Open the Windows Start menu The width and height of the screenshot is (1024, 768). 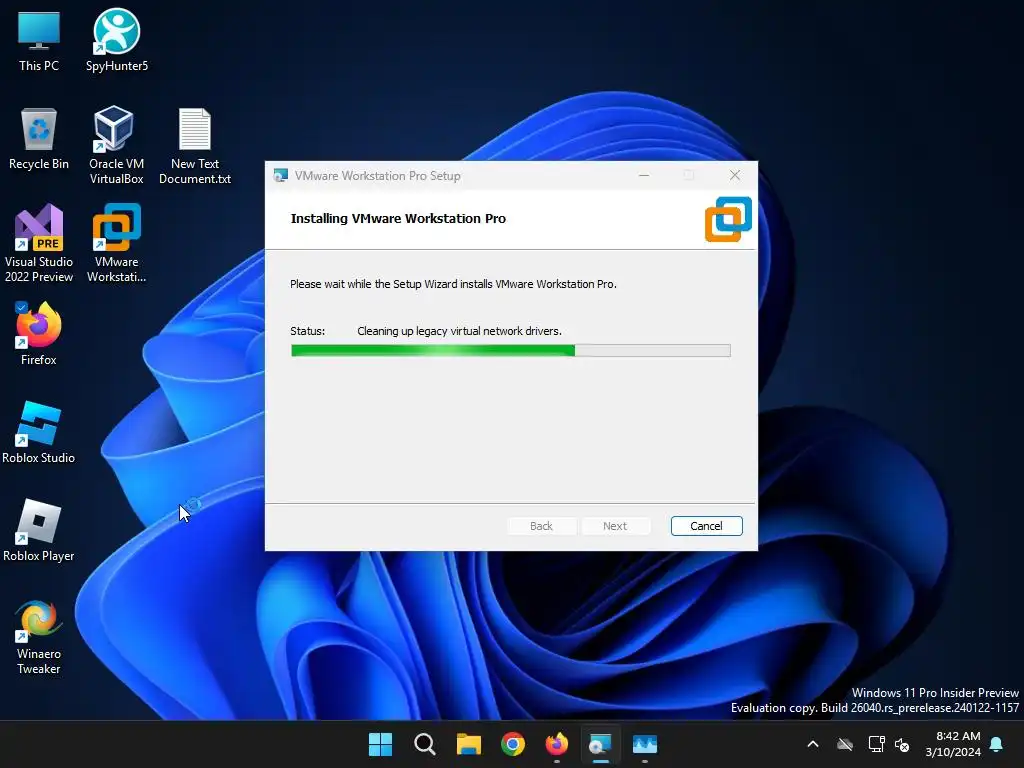pyautogui.click(x=380, y=744)
